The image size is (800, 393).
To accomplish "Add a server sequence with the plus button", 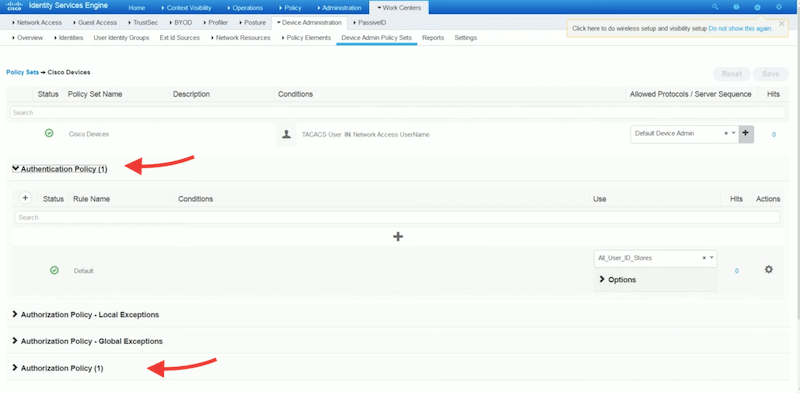I will pyautogui.click(x=746, y=133).
